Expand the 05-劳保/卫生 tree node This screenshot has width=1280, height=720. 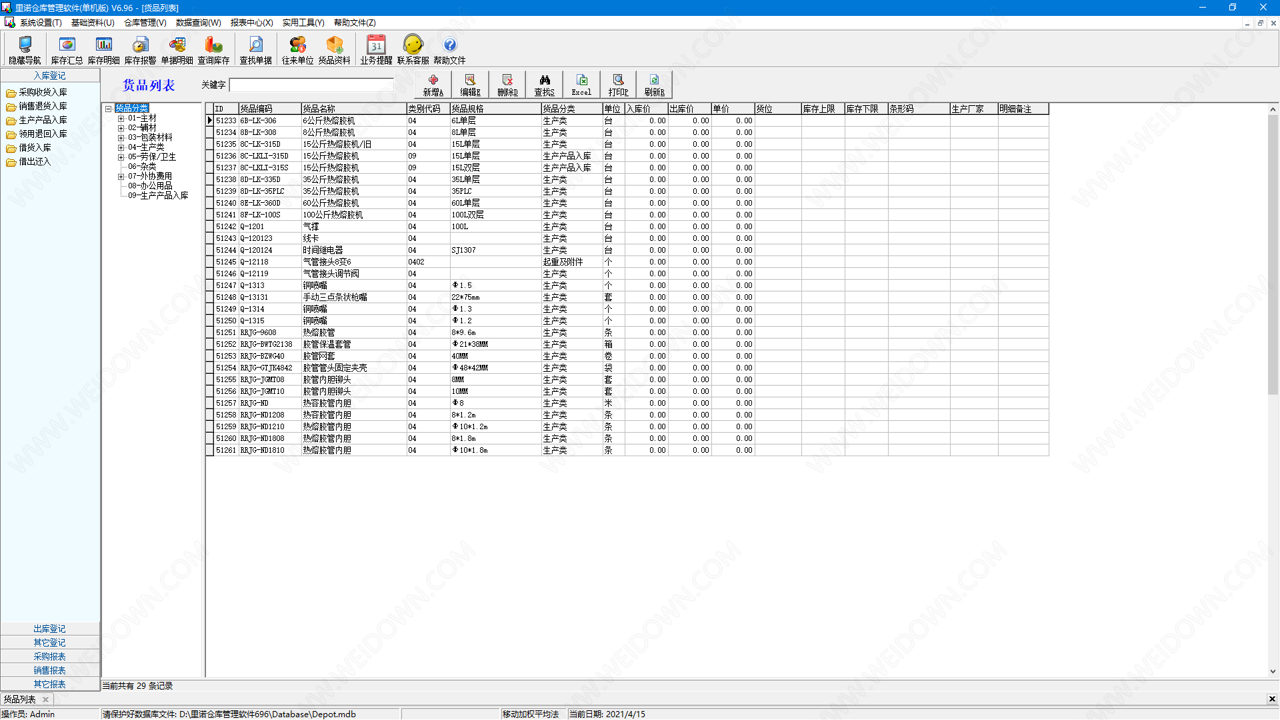click(x=121, y=157)
